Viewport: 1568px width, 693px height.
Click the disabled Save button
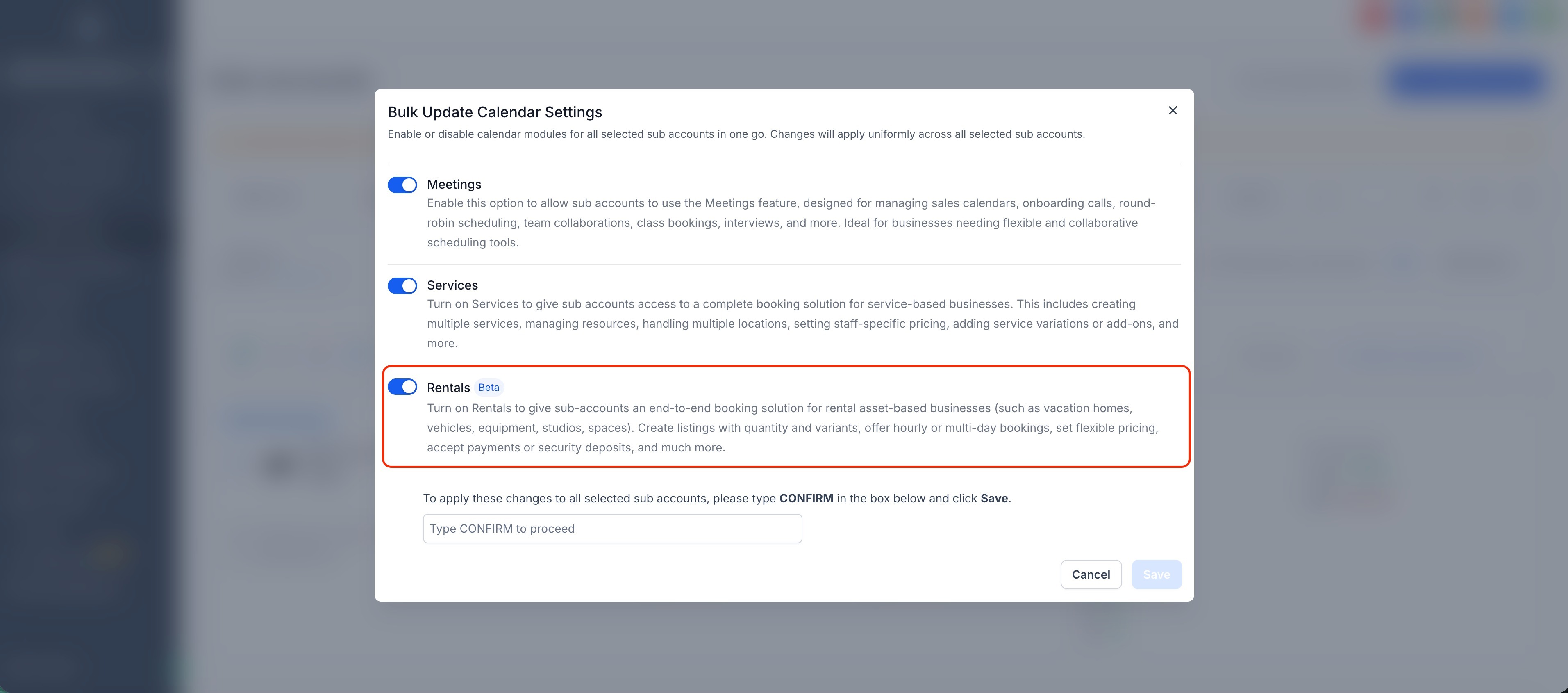pos(1156,574)
